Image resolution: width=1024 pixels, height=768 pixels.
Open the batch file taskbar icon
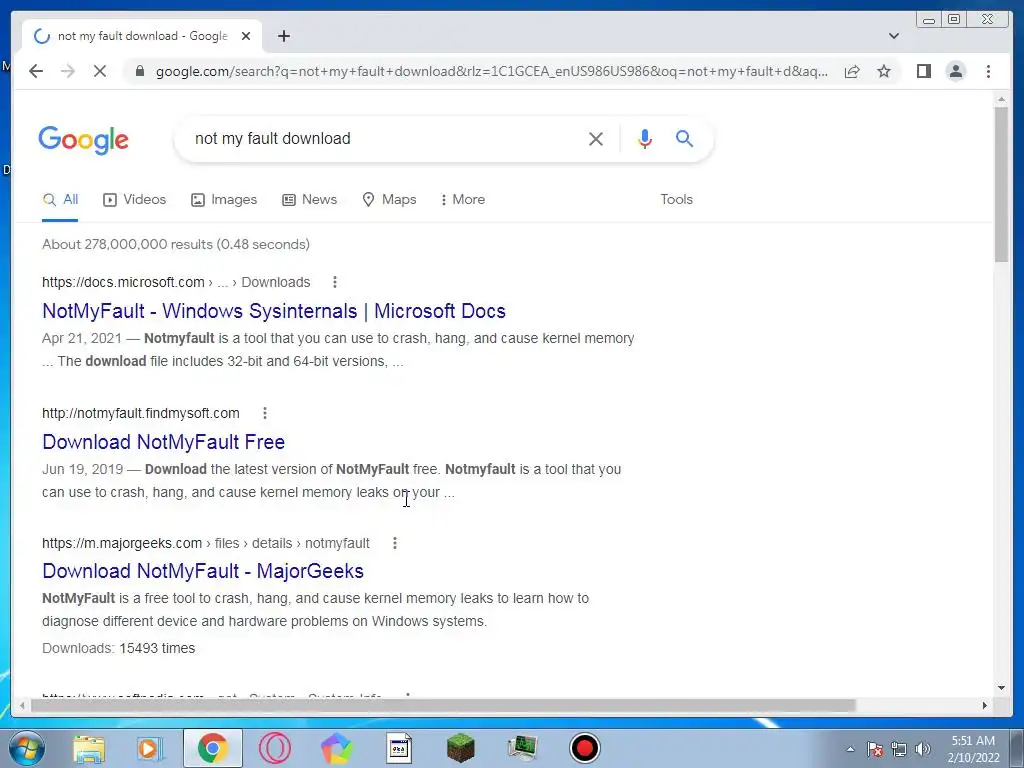[x=398, y=748]
